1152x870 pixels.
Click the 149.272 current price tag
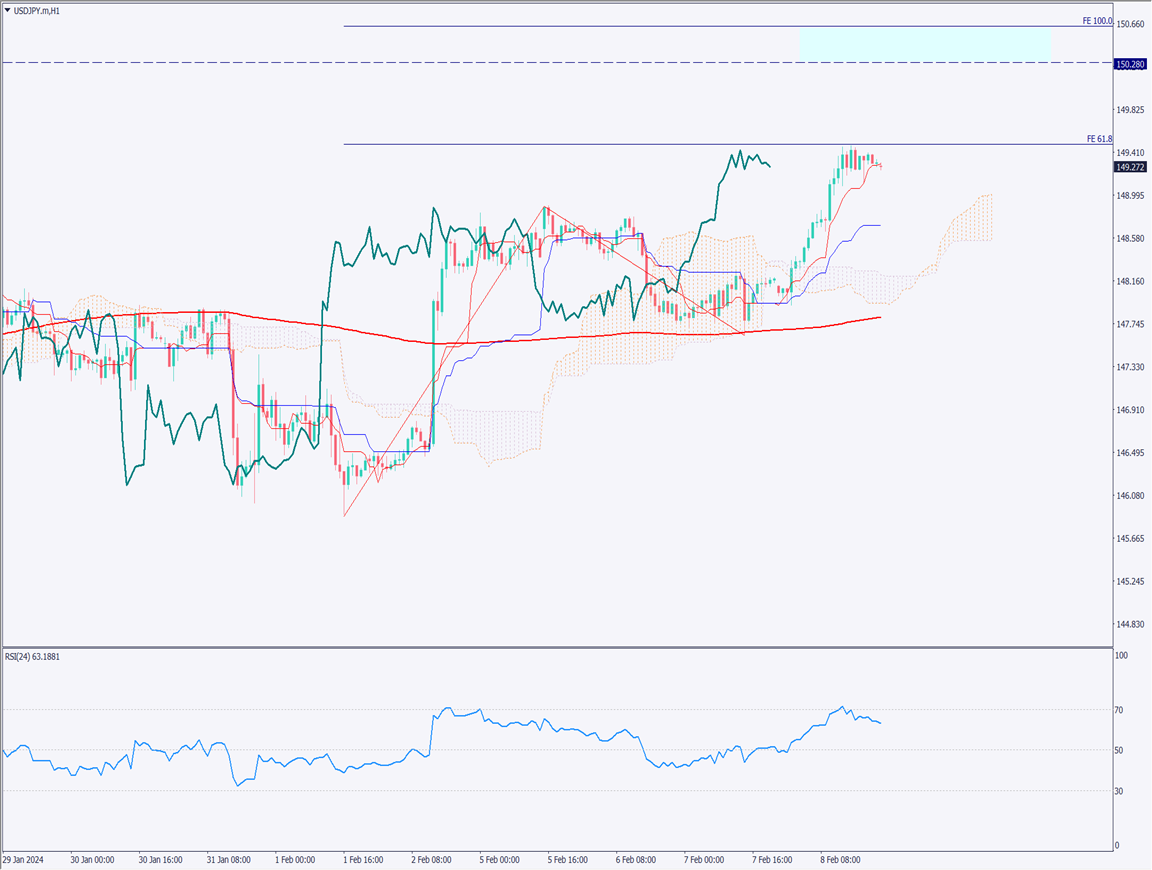tap(1129, 167)
